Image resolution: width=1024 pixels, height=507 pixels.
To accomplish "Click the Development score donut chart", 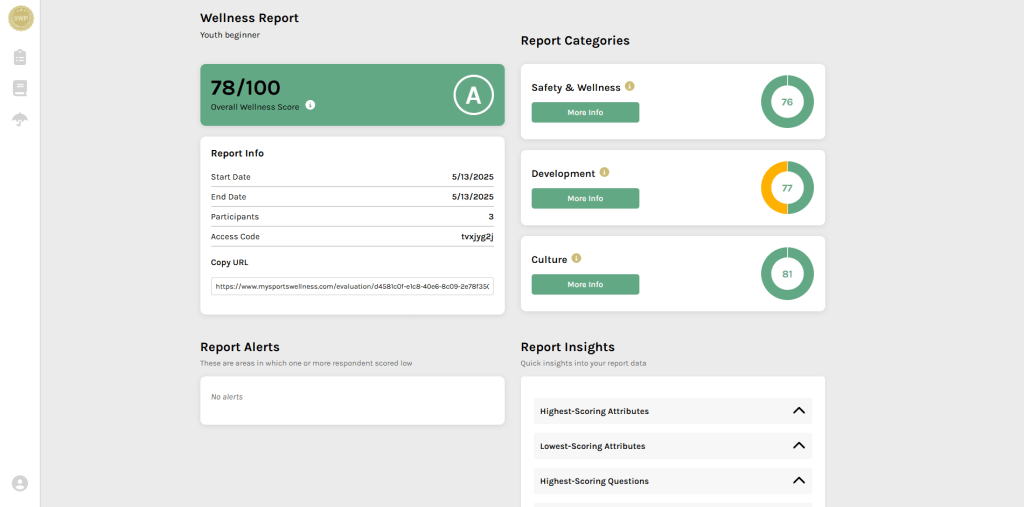I will 787,188.
